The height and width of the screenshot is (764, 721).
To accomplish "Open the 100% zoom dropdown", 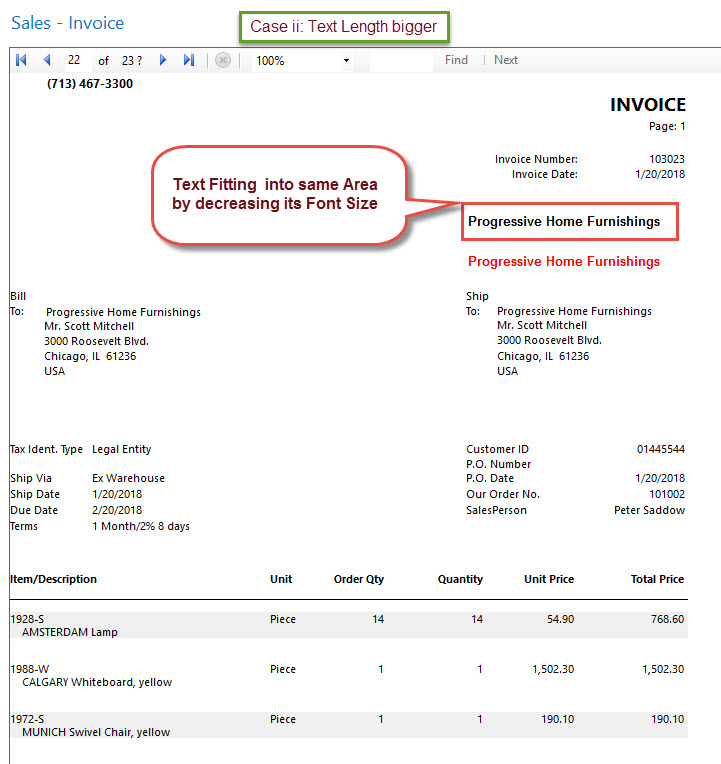I will 346,60.
